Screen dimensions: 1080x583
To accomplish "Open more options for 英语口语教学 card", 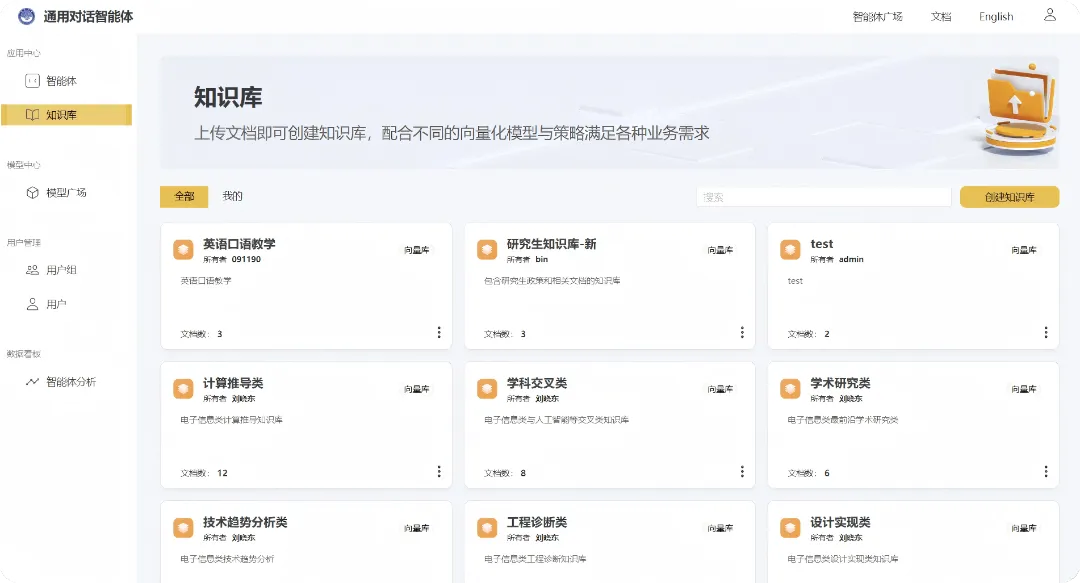I will [x=439, y=333].
